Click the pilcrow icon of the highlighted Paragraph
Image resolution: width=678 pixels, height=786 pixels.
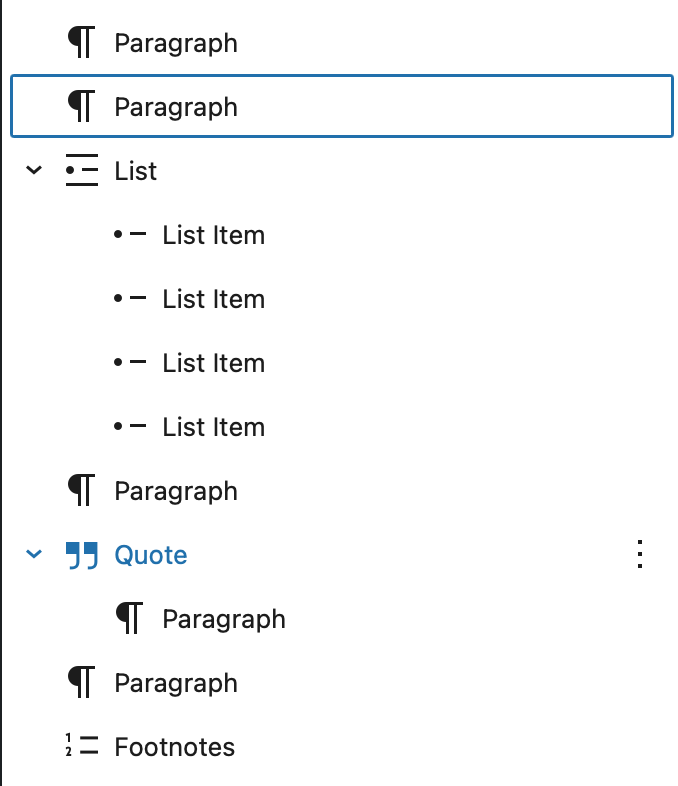[81, 107]
